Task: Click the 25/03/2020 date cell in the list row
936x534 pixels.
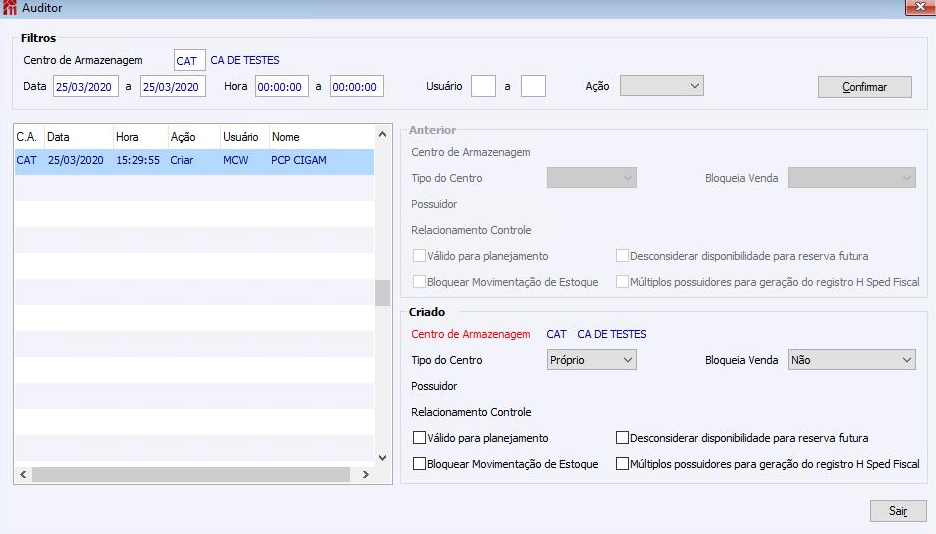Action: coord(76,160)
